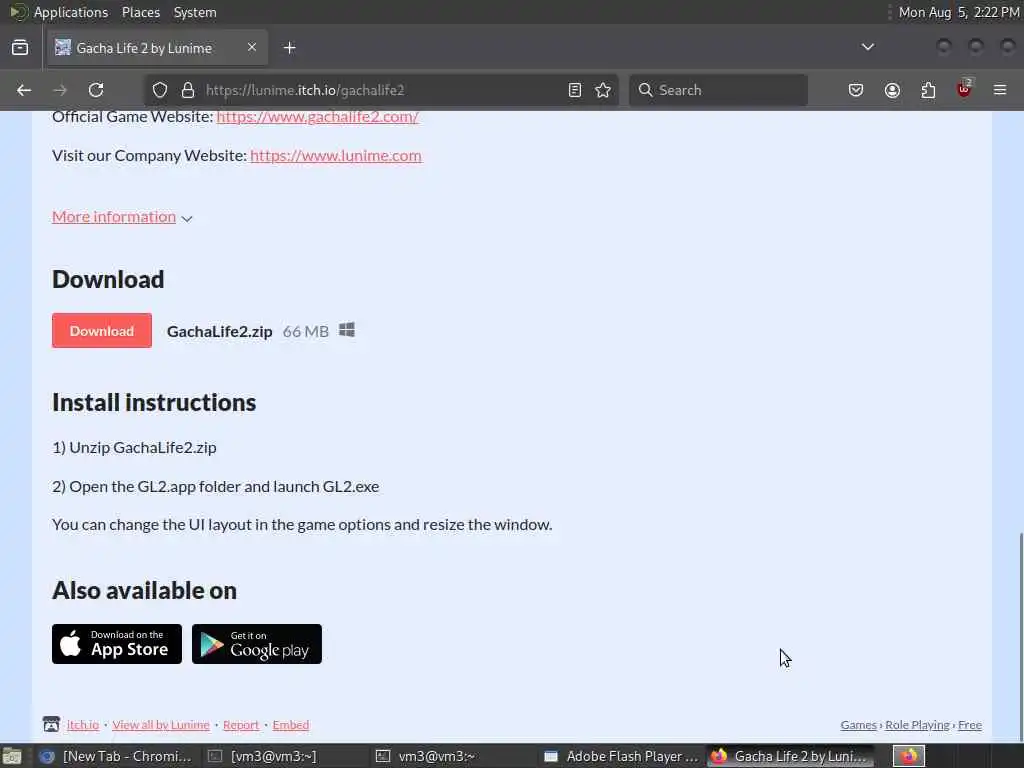
Task: Click the Search input box
Action: point(718,90)
